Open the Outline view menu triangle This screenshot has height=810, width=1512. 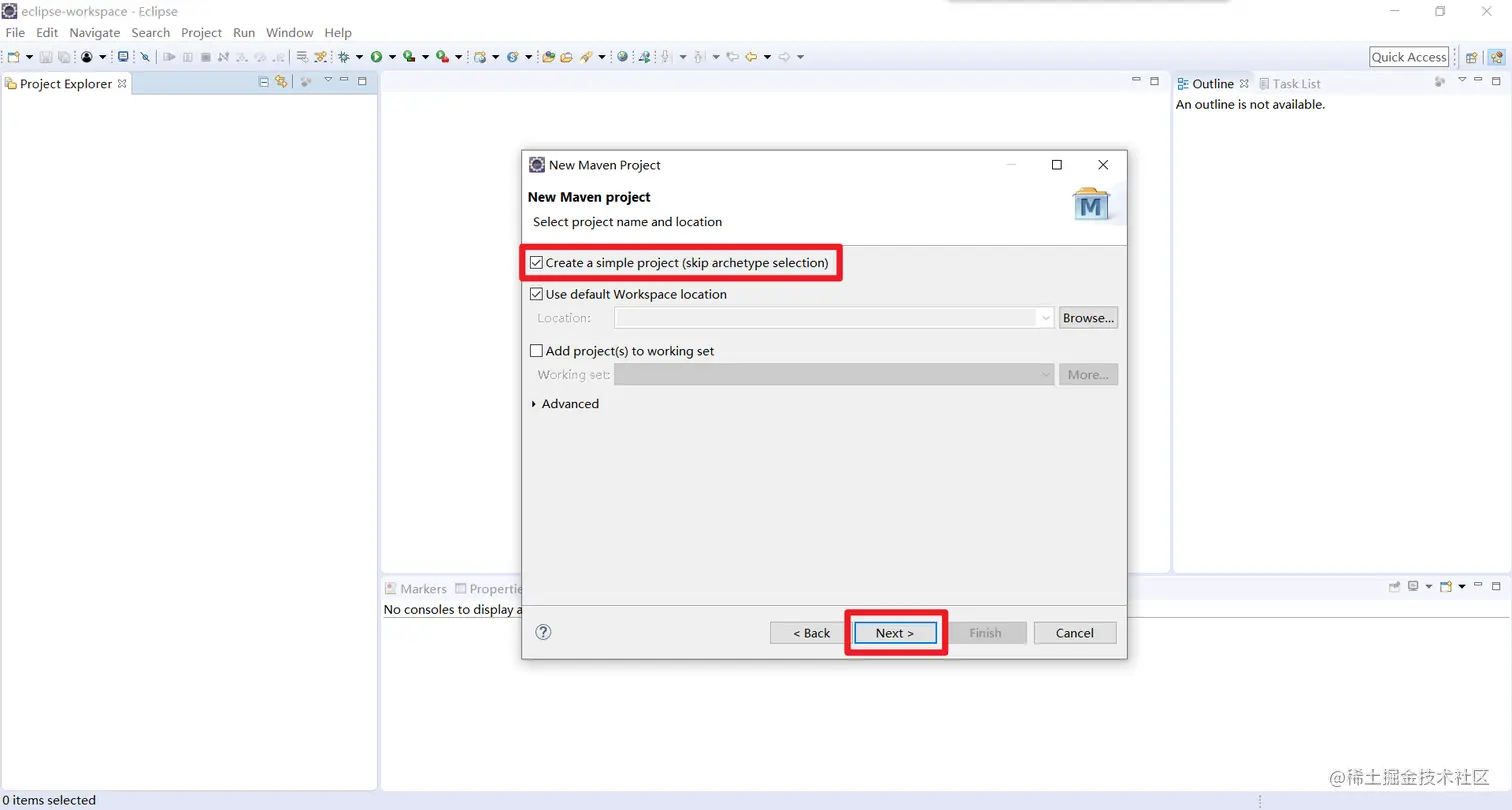tap(1462, 79)
